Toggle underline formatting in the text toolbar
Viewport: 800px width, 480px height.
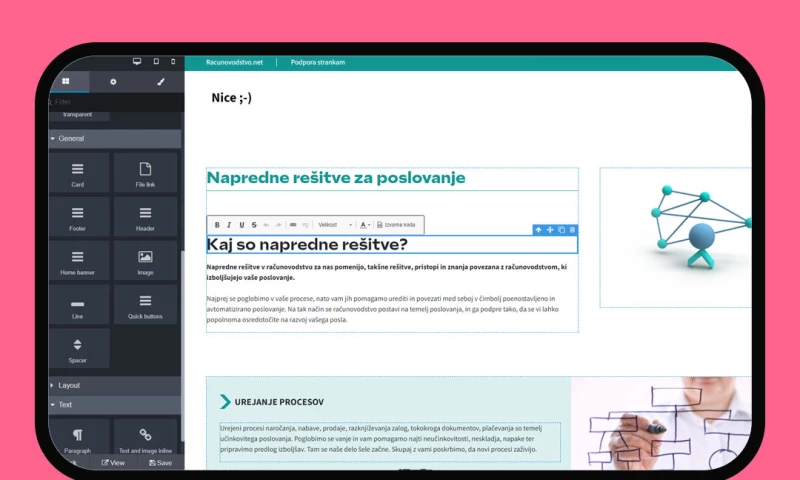coord(241,225)
